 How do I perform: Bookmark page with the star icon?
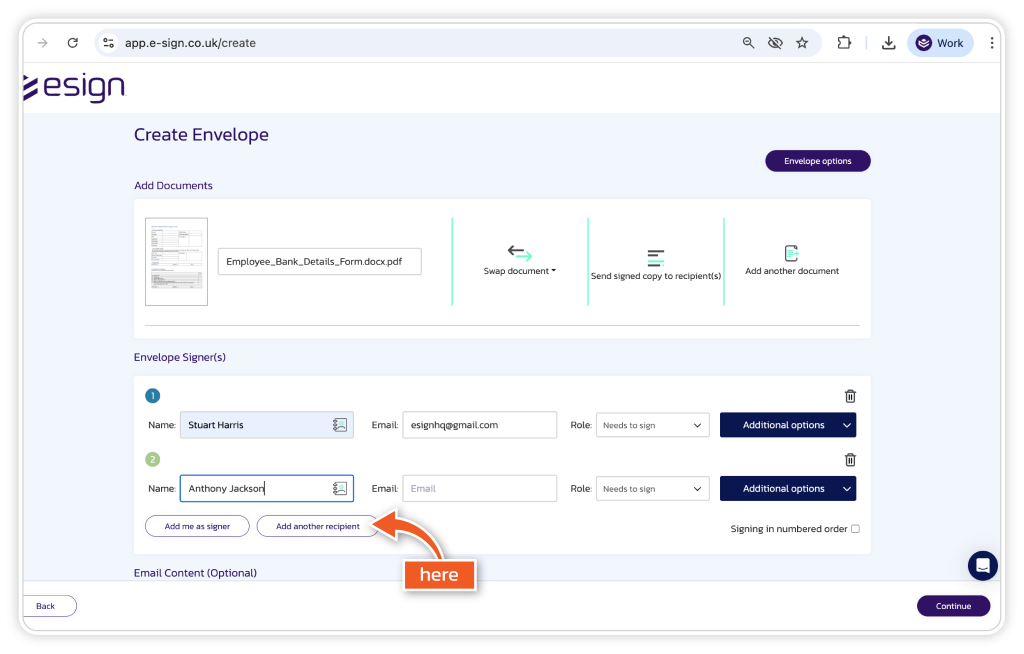802,43
